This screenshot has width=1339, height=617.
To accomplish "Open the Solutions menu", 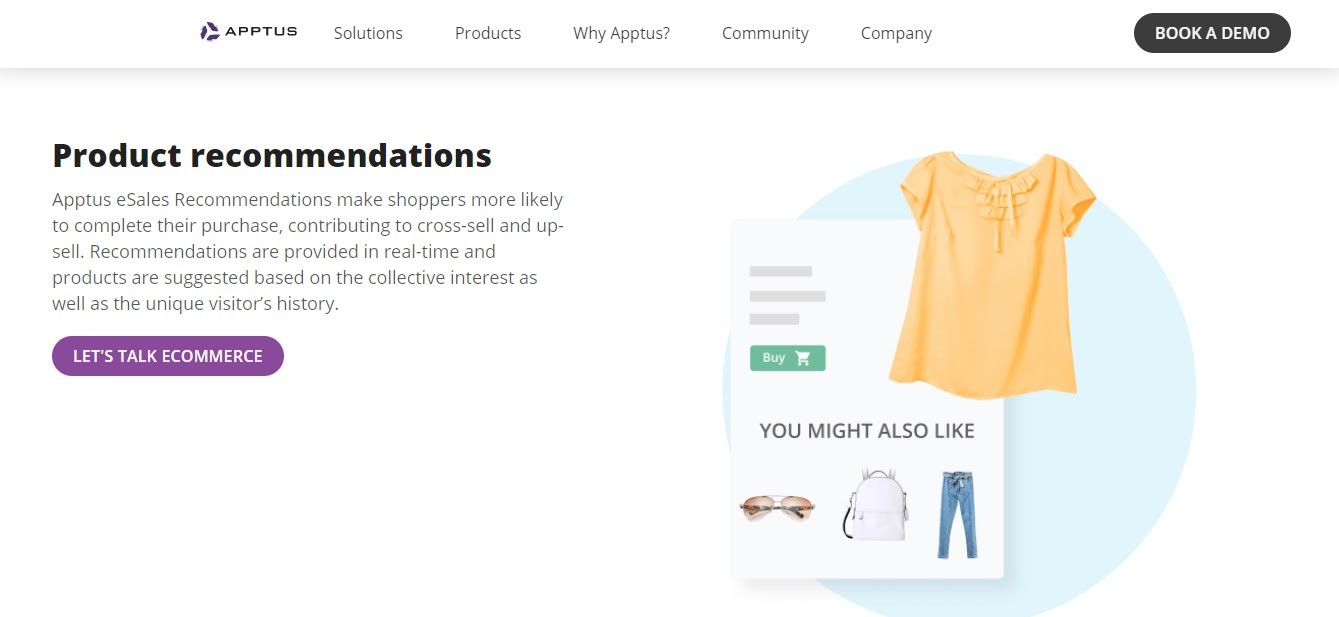I will pos(368,33).
